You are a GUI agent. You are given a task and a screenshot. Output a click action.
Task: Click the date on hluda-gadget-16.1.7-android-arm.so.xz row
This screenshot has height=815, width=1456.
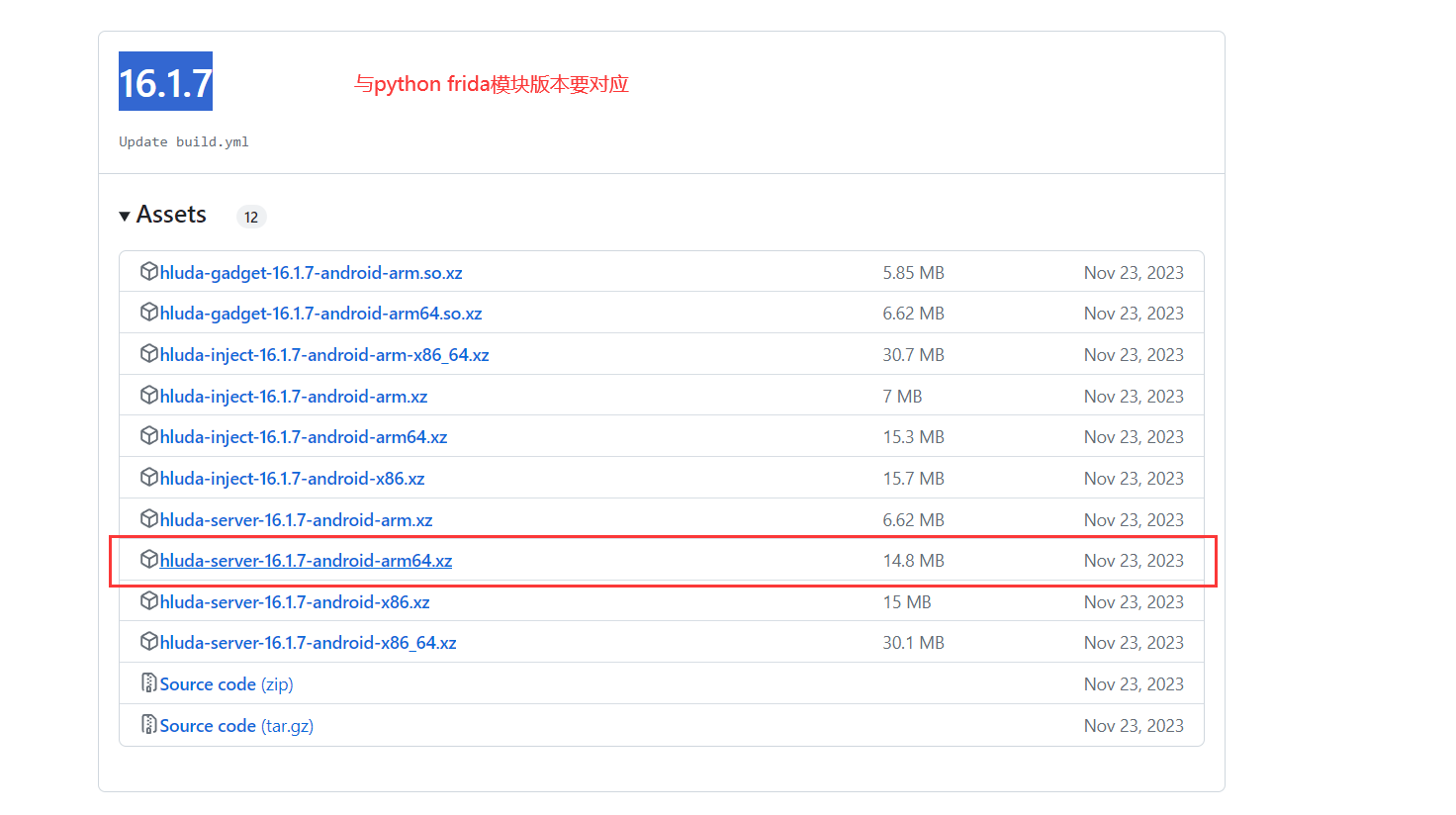point(1134,273)
